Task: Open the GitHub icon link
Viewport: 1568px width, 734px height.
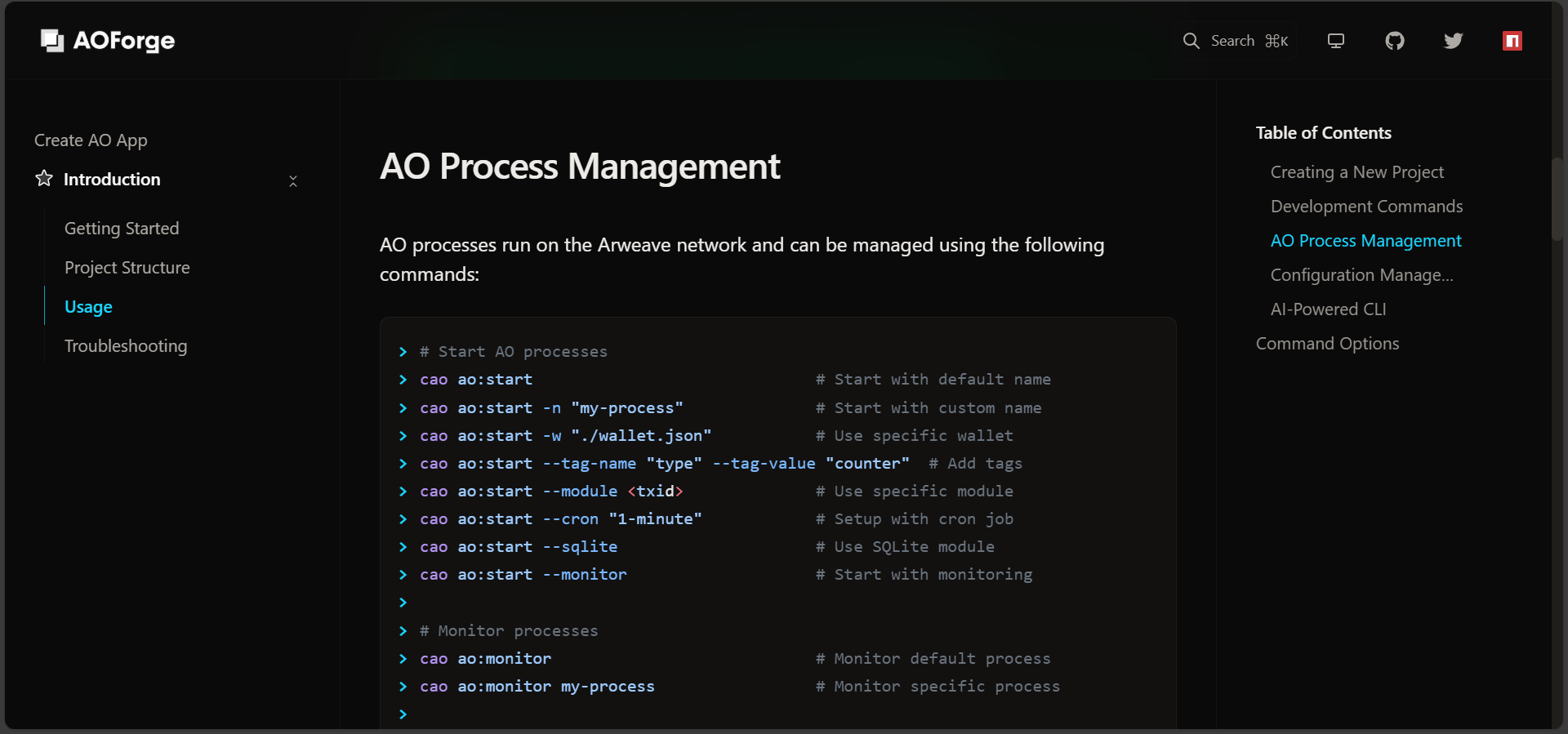Action: (x=1395, y=41)
